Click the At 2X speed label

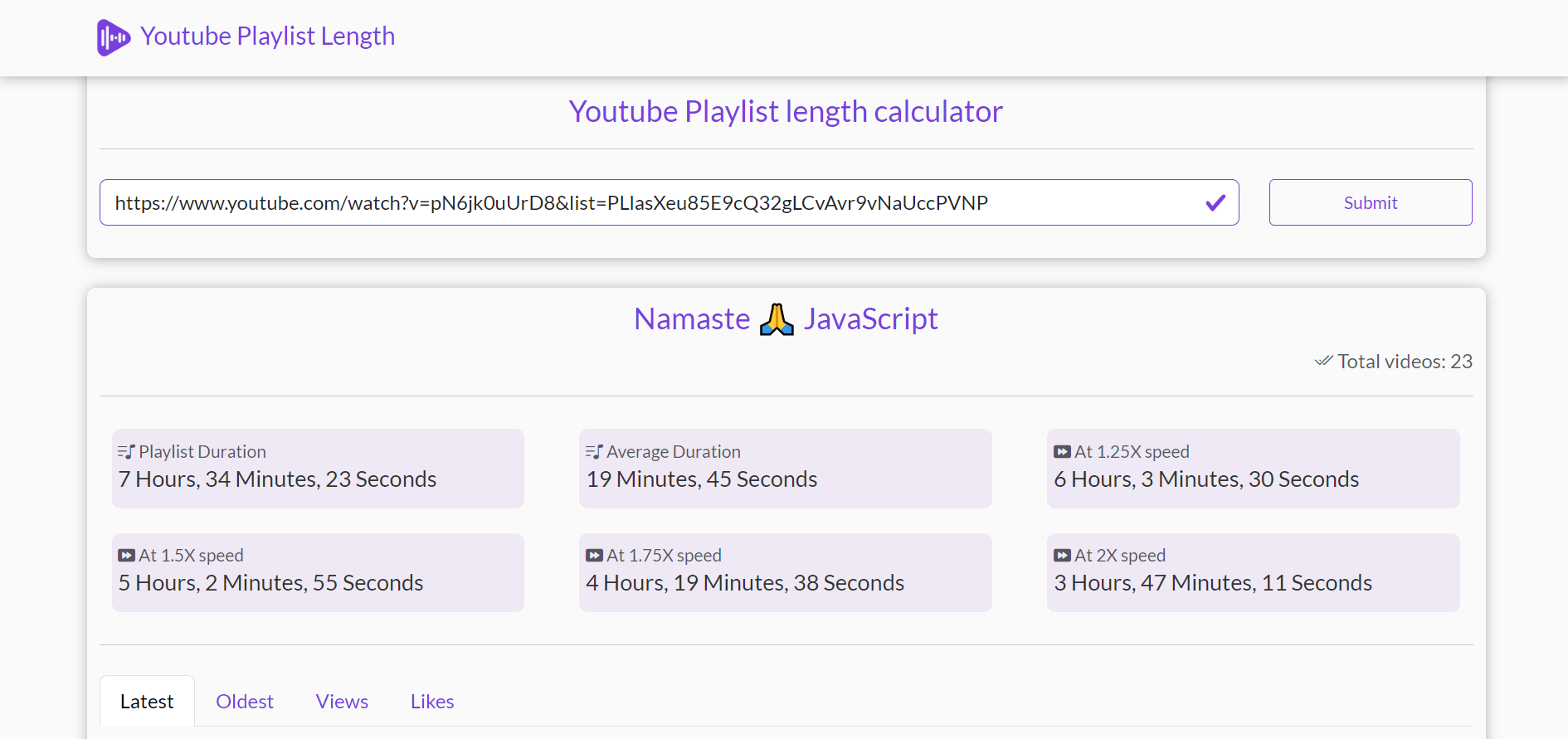pos(1120,556)
